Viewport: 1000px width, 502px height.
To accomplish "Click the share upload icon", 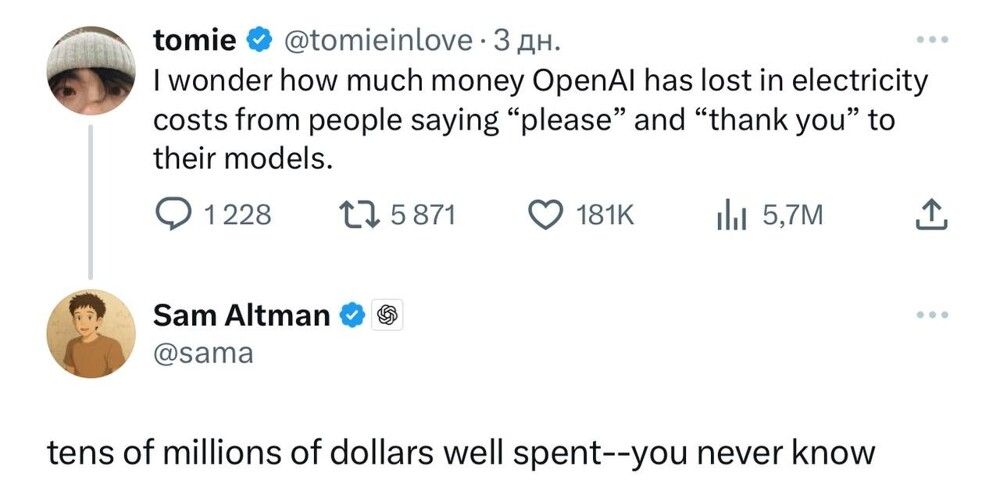I will point(929,214).
